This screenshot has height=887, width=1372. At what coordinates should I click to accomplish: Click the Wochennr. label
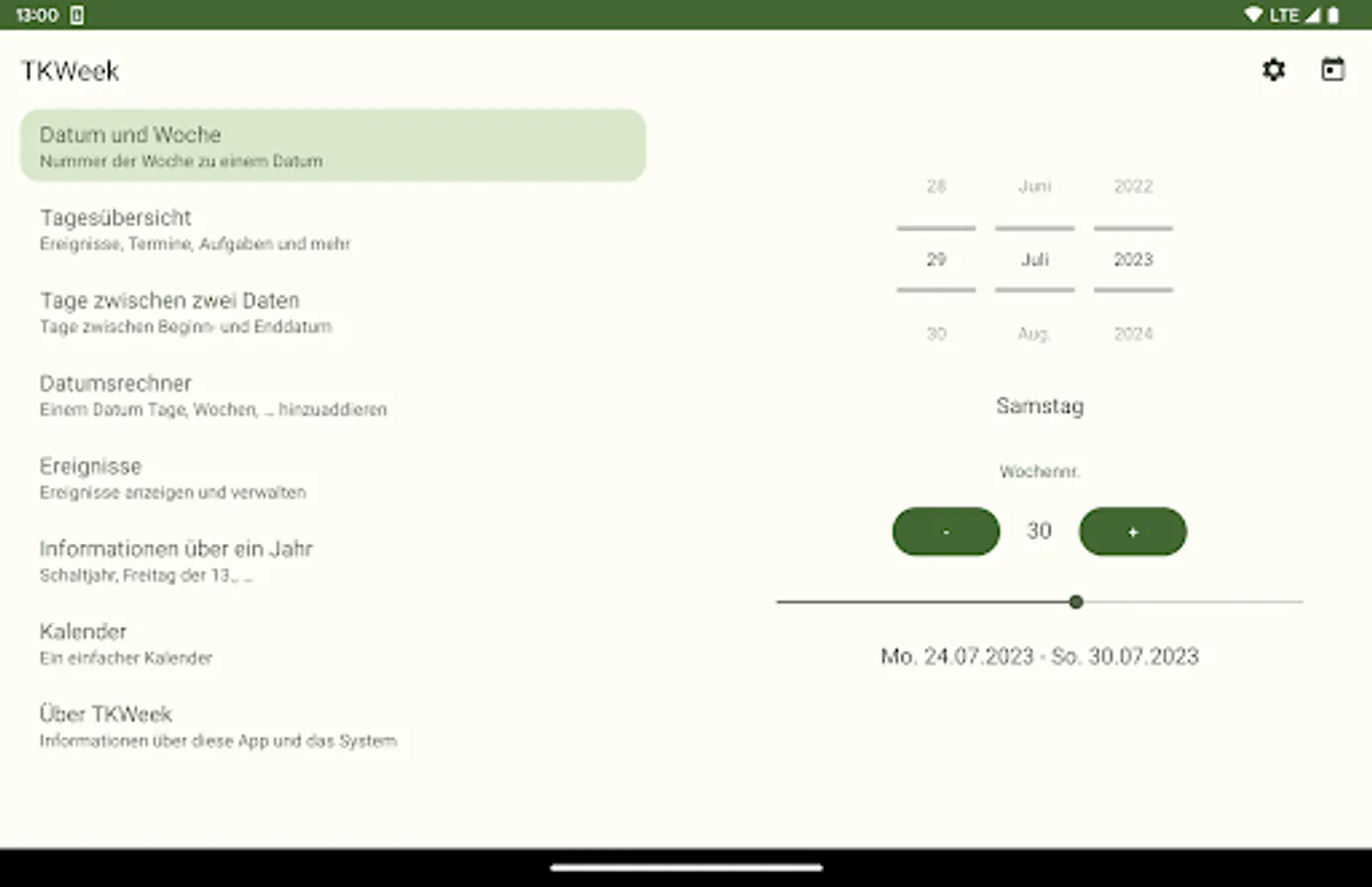pos(1040,472)
